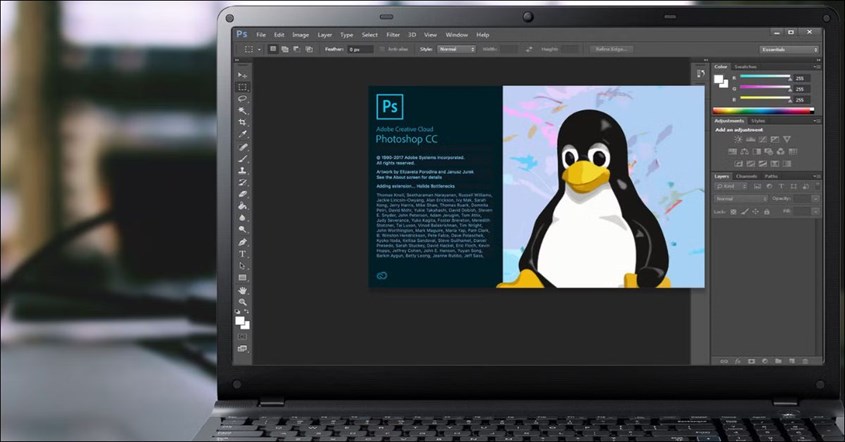The width and height of the screenshot is (845, 442).
Task: Select the Paint Bucket tool
Action: coord(243,206)
